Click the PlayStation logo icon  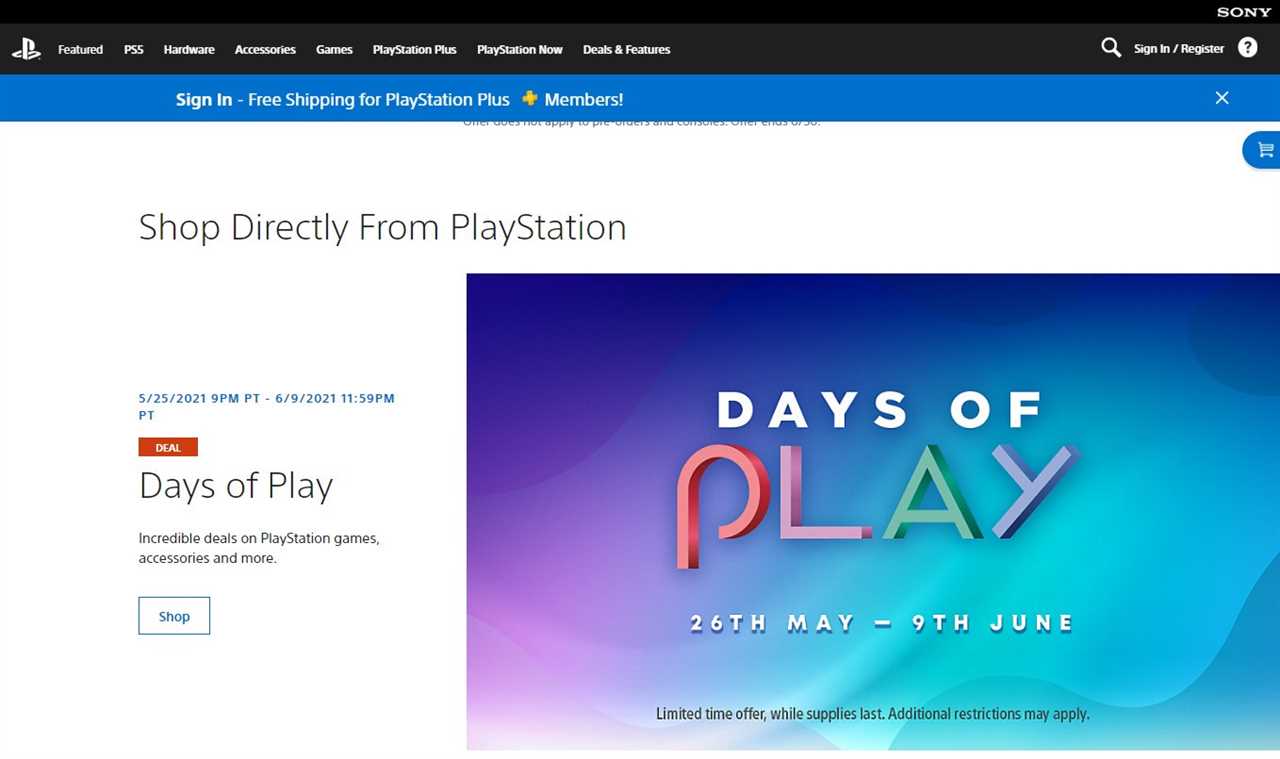26,49
